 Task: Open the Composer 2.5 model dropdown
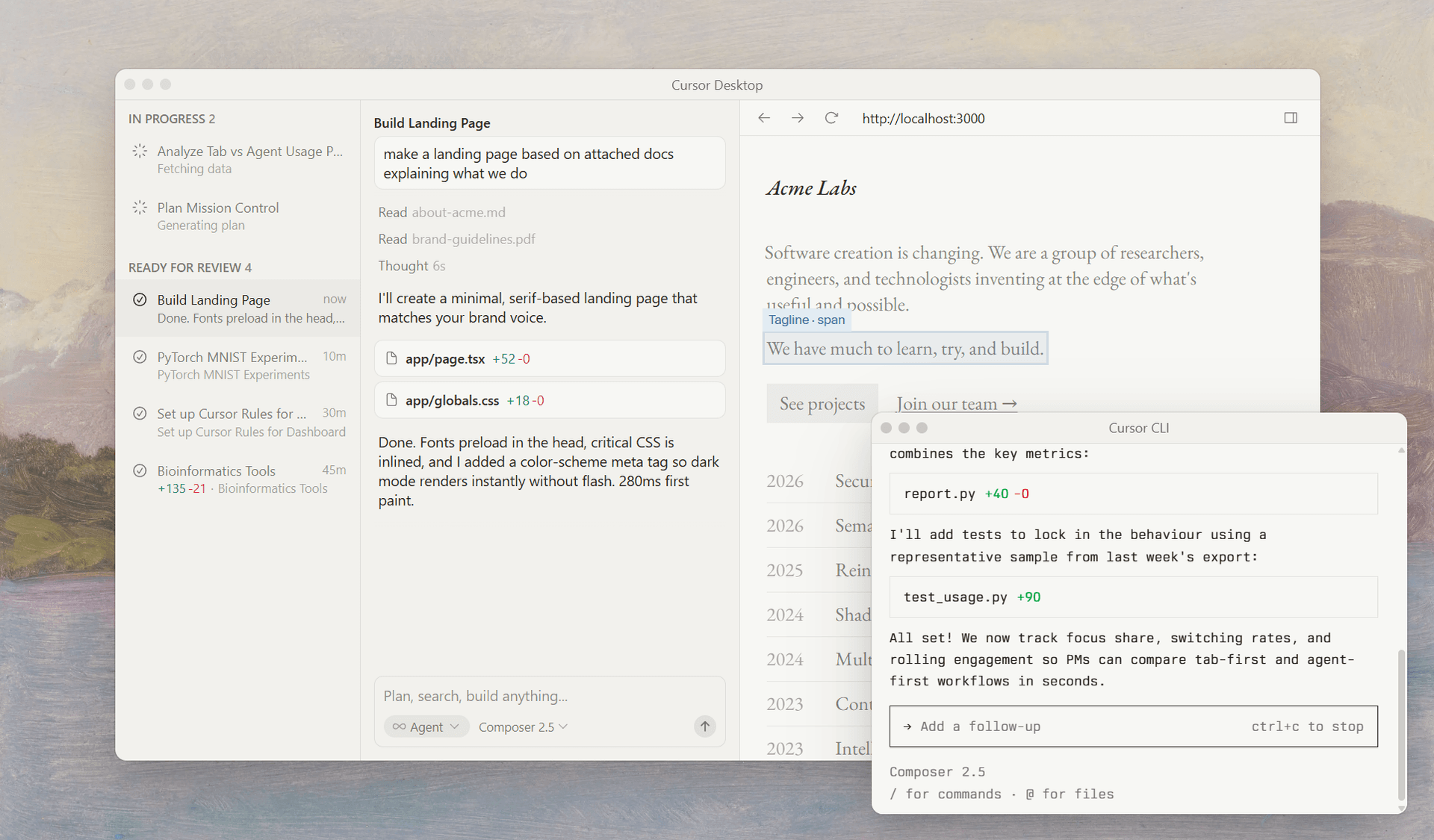[523, 727]
